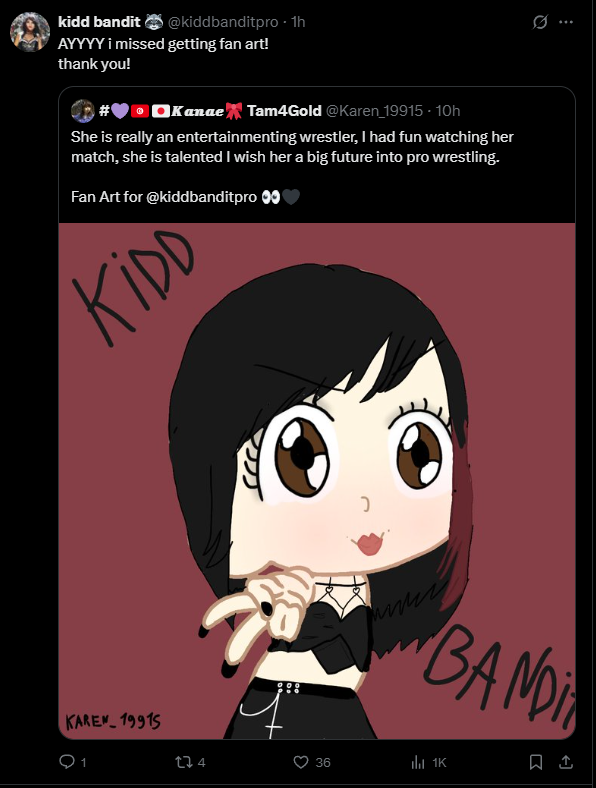This screenshot has width=596, height=788.
Task: Click the repost count number 4
Action: coord(202,763)
